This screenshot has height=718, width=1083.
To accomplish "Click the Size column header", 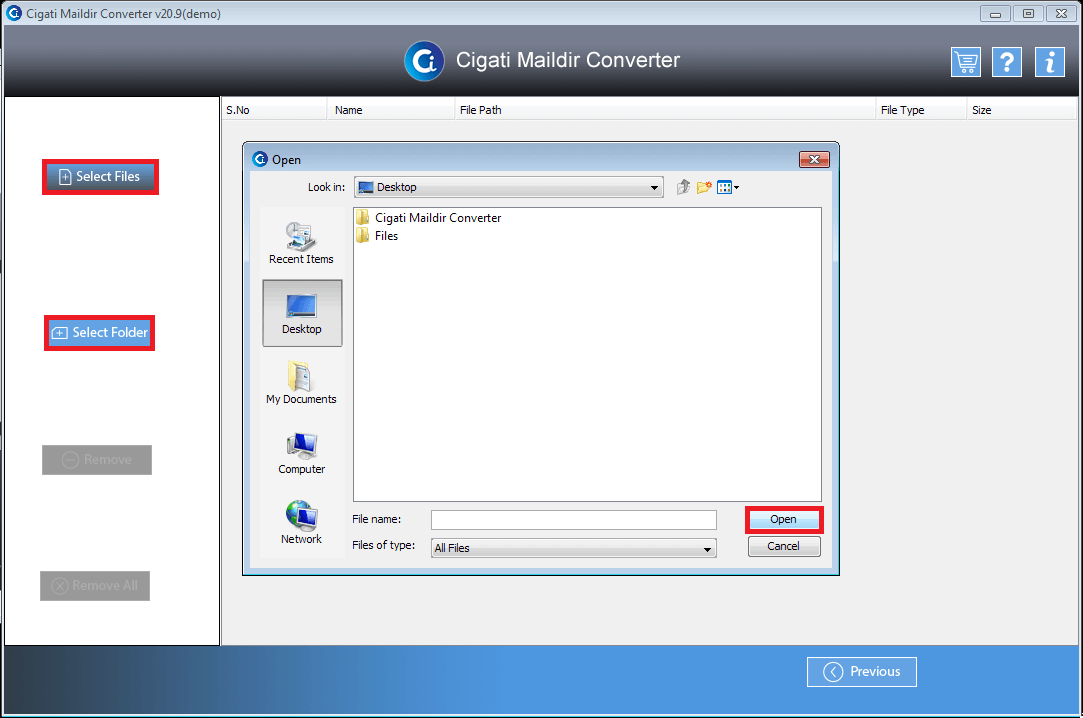I will [1022, 110].
